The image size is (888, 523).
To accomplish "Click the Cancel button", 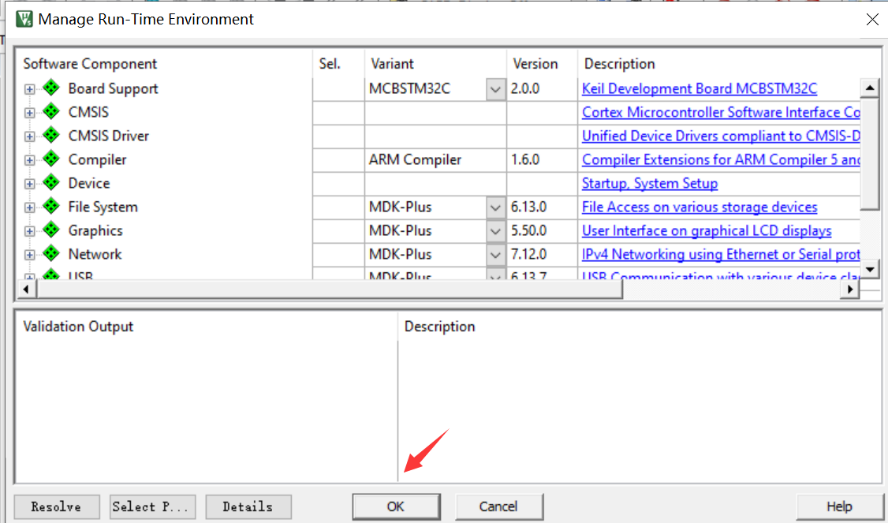I will [499, 507].
